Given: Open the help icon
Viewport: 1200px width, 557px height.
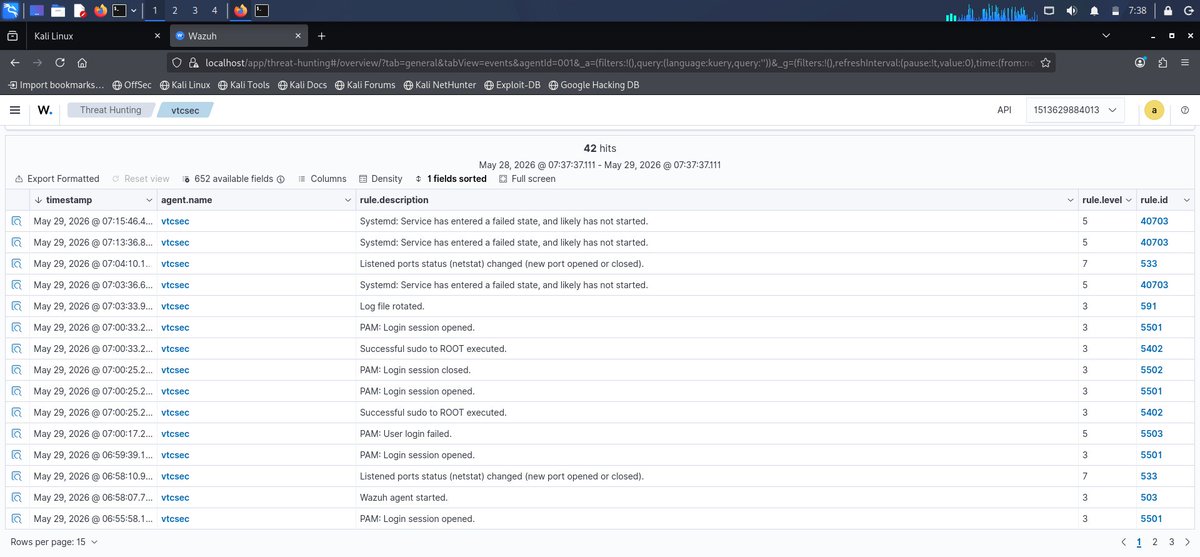Looking at the screenshot, I should coord(1184,110).
